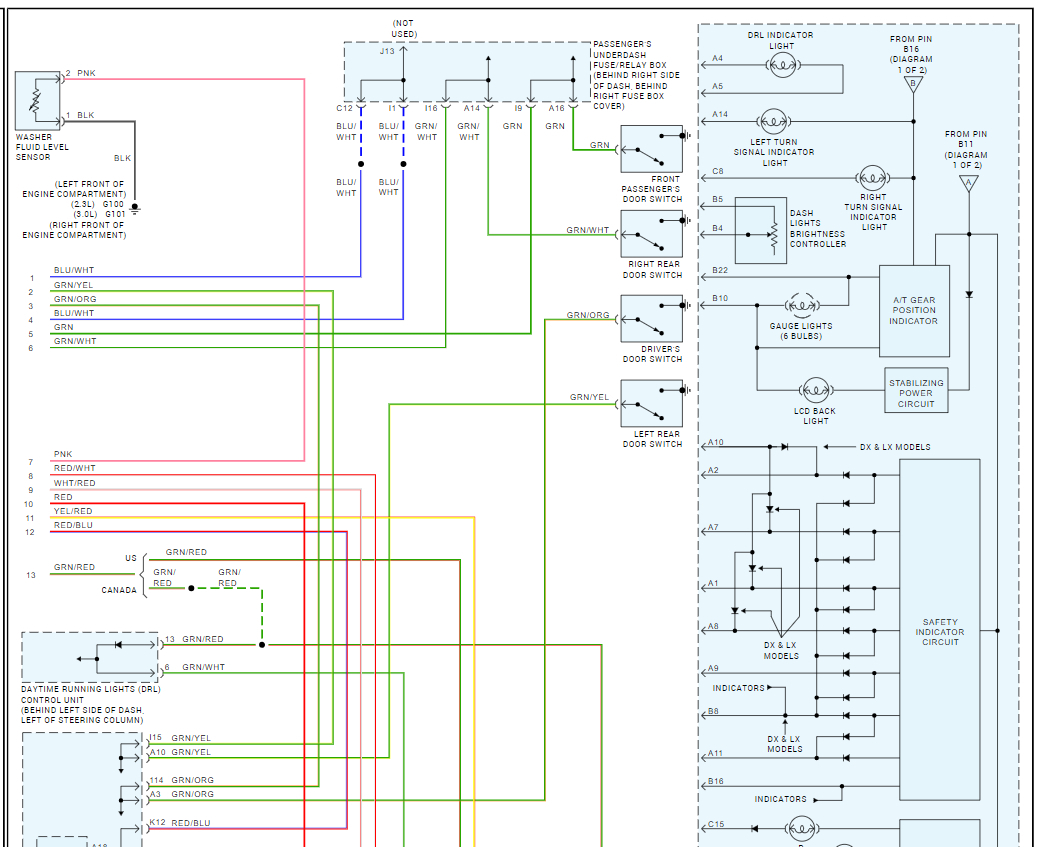Click the washer fluid level sensor symbol
The width and height of the screenshot is (1043, 847).
(x=38, y=100)
